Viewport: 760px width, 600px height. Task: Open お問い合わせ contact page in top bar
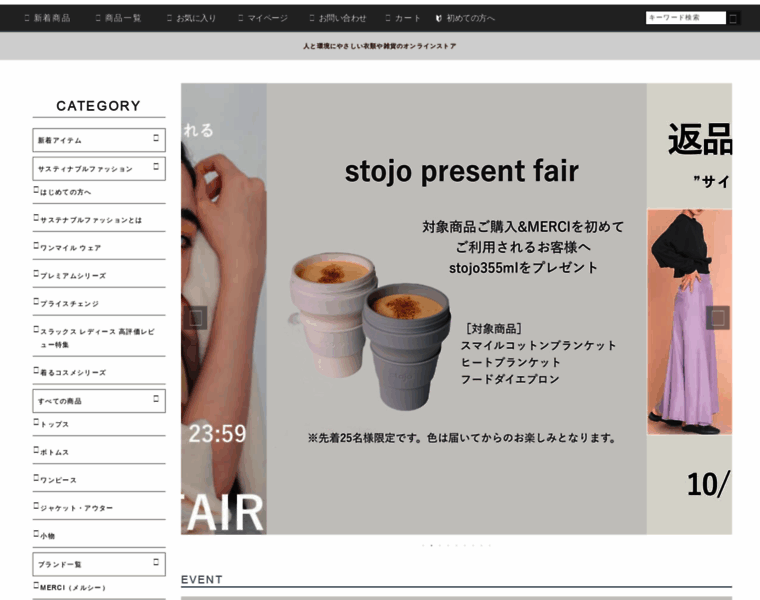[337, 18]
